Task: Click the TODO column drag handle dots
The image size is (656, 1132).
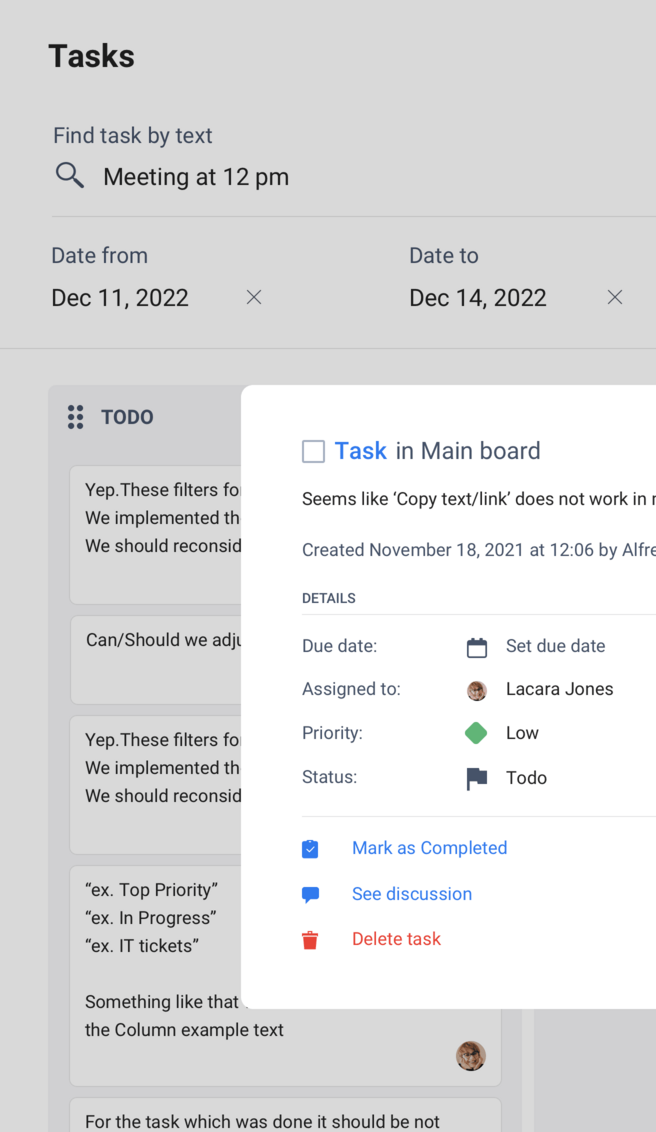Action: pyautogui.click(x=75, y=417)
